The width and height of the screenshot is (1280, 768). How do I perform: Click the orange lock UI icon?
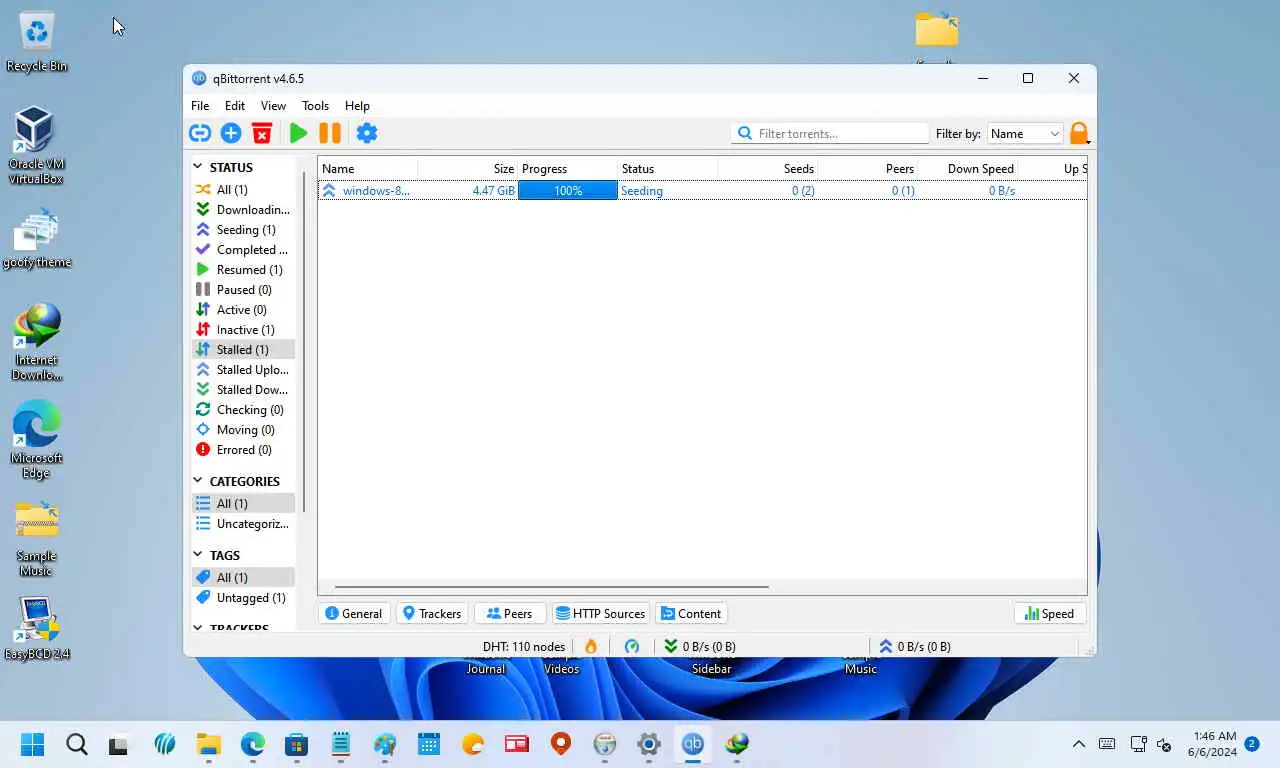click(x=1079, y=133)
